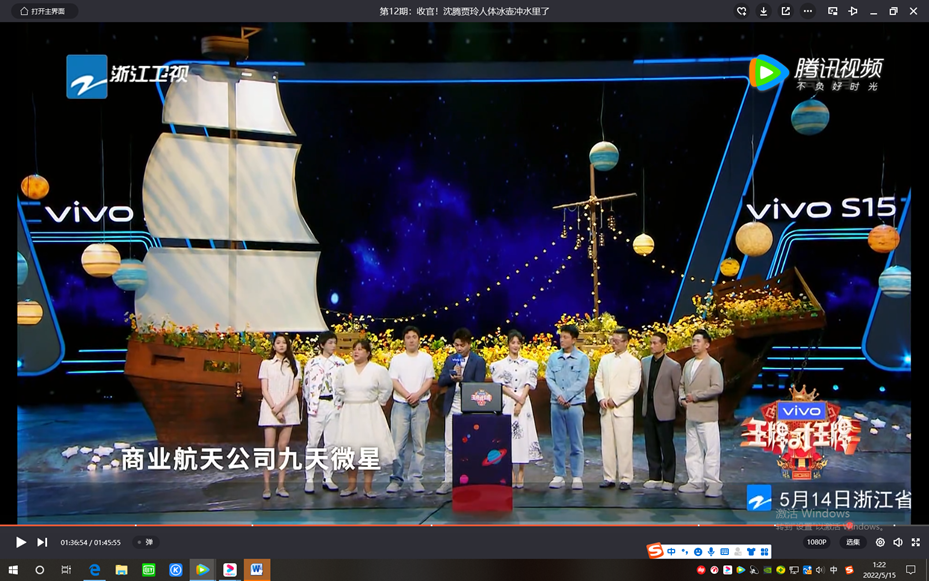
Task: Open Windows Start menu
Action: pyautogui.click(x=12, y=570)
